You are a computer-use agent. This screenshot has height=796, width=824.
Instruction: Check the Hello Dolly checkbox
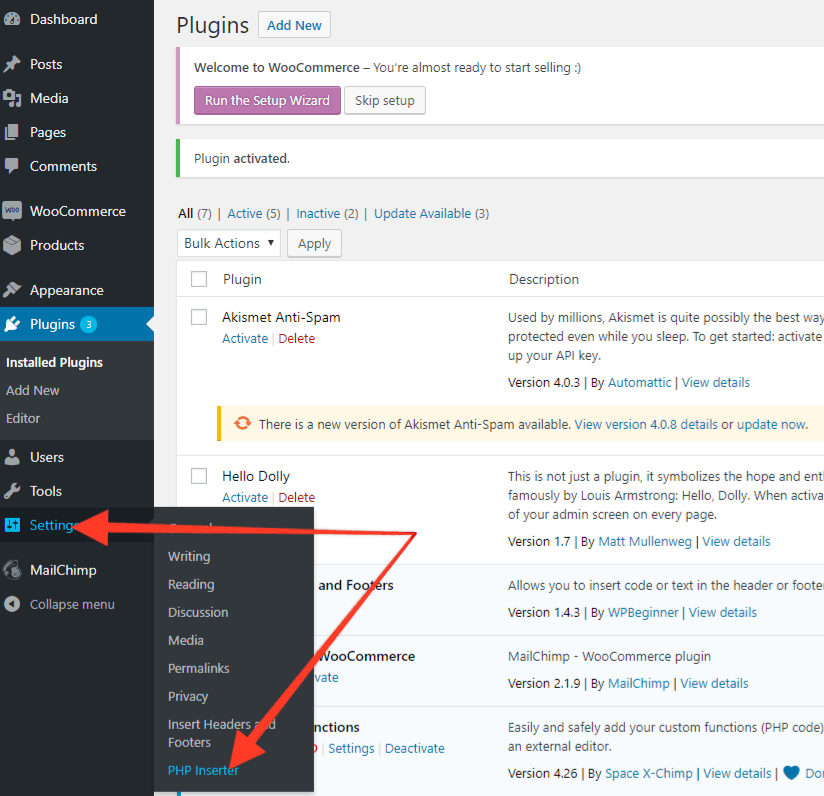tap(199, 476)
